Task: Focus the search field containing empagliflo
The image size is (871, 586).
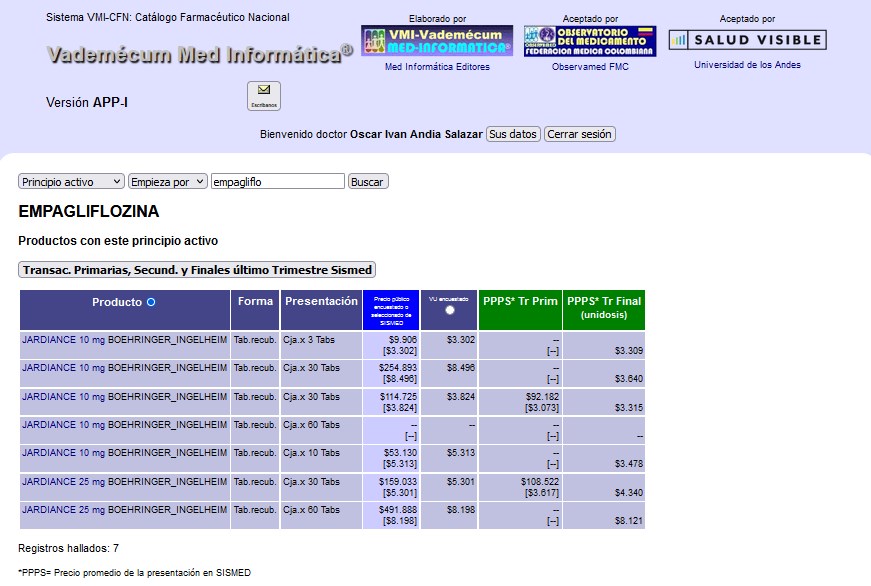Action: 278,182
